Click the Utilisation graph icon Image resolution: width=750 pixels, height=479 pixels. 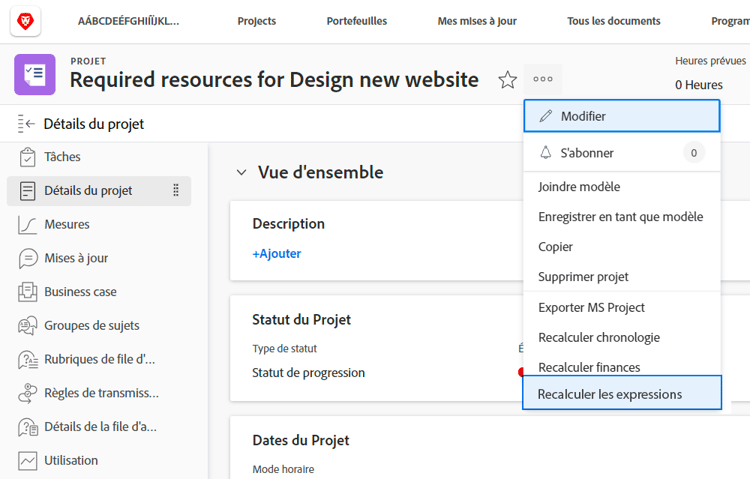(x=28, y=461)
